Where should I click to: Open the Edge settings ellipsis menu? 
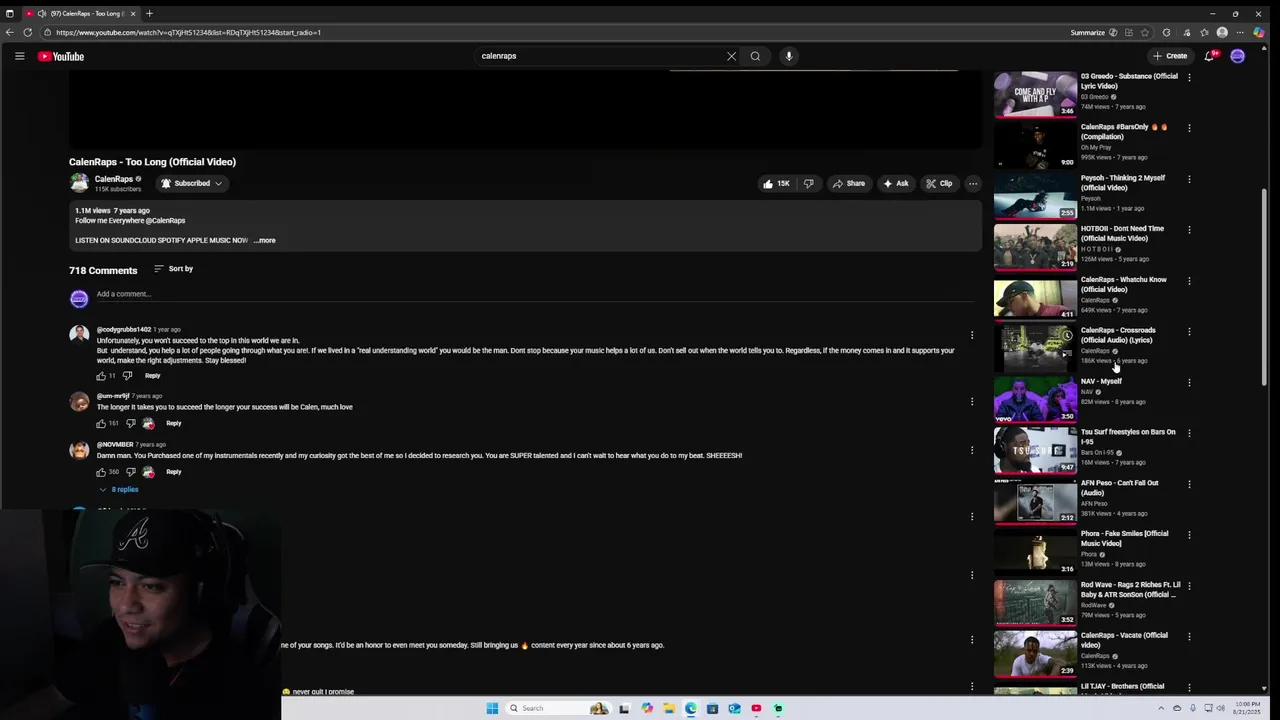pos(1240,32)
